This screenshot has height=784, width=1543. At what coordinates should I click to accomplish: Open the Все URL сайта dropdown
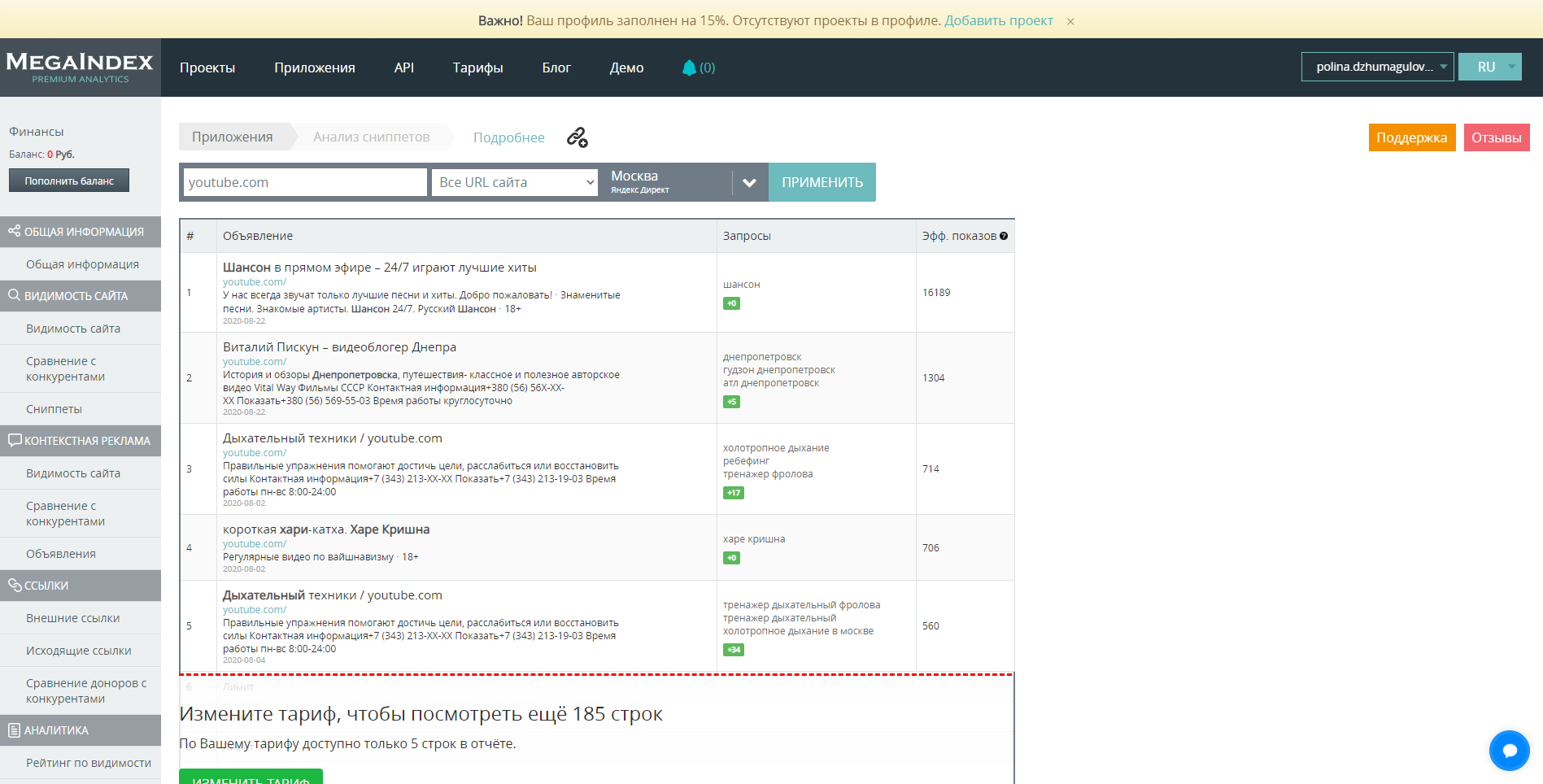click(x=516, y=182)
